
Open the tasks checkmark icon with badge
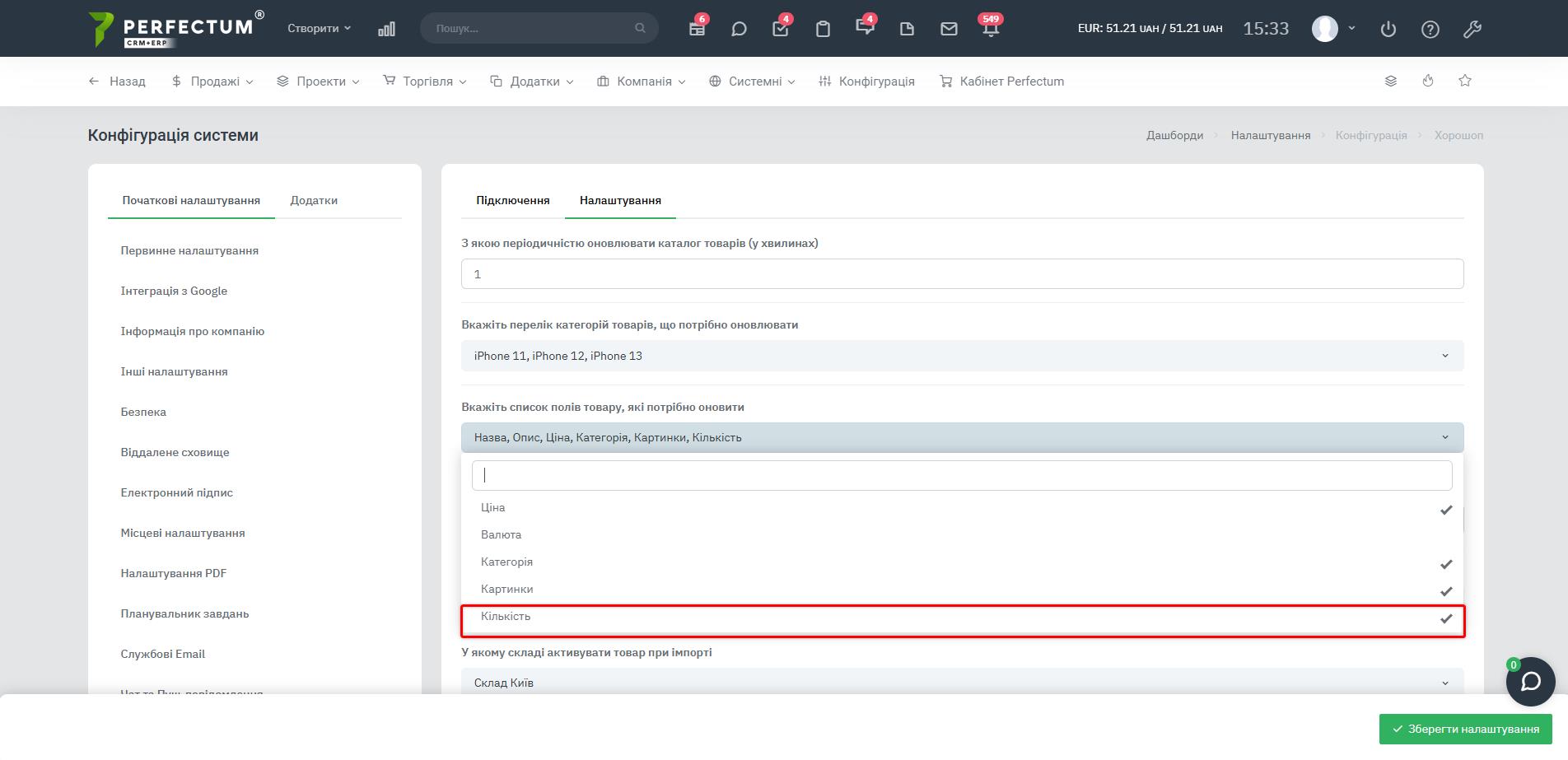(780, 29)
